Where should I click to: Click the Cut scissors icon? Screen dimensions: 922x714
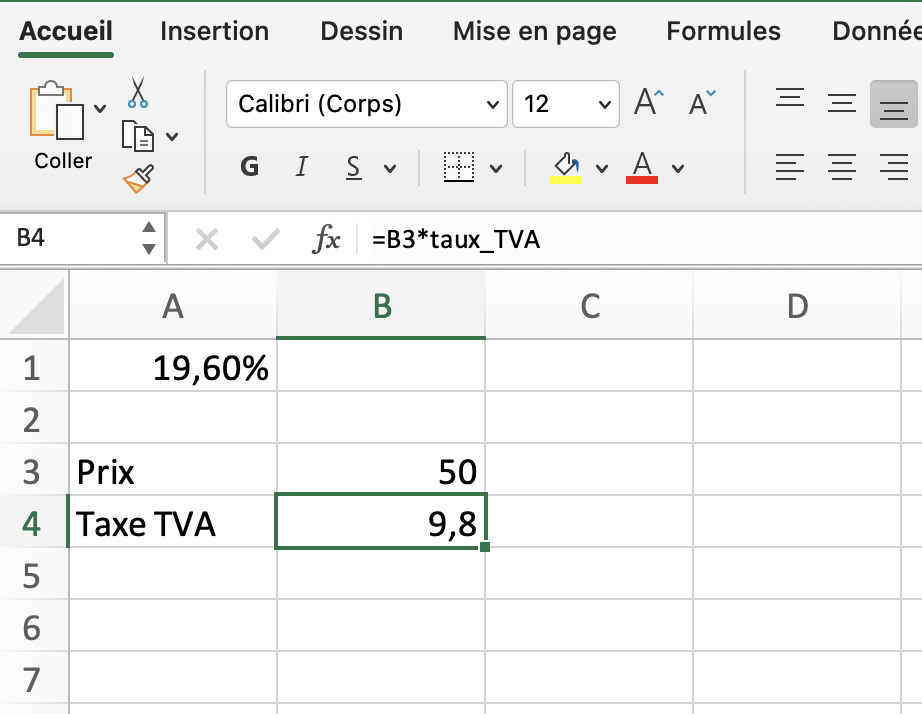tap(138, 93)
